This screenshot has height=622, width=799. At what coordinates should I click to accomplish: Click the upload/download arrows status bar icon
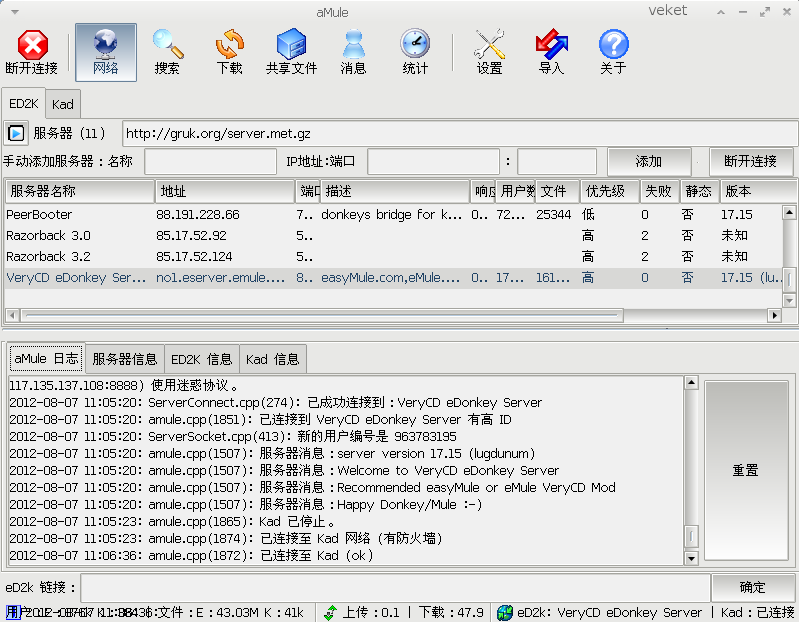pos(330,612)
